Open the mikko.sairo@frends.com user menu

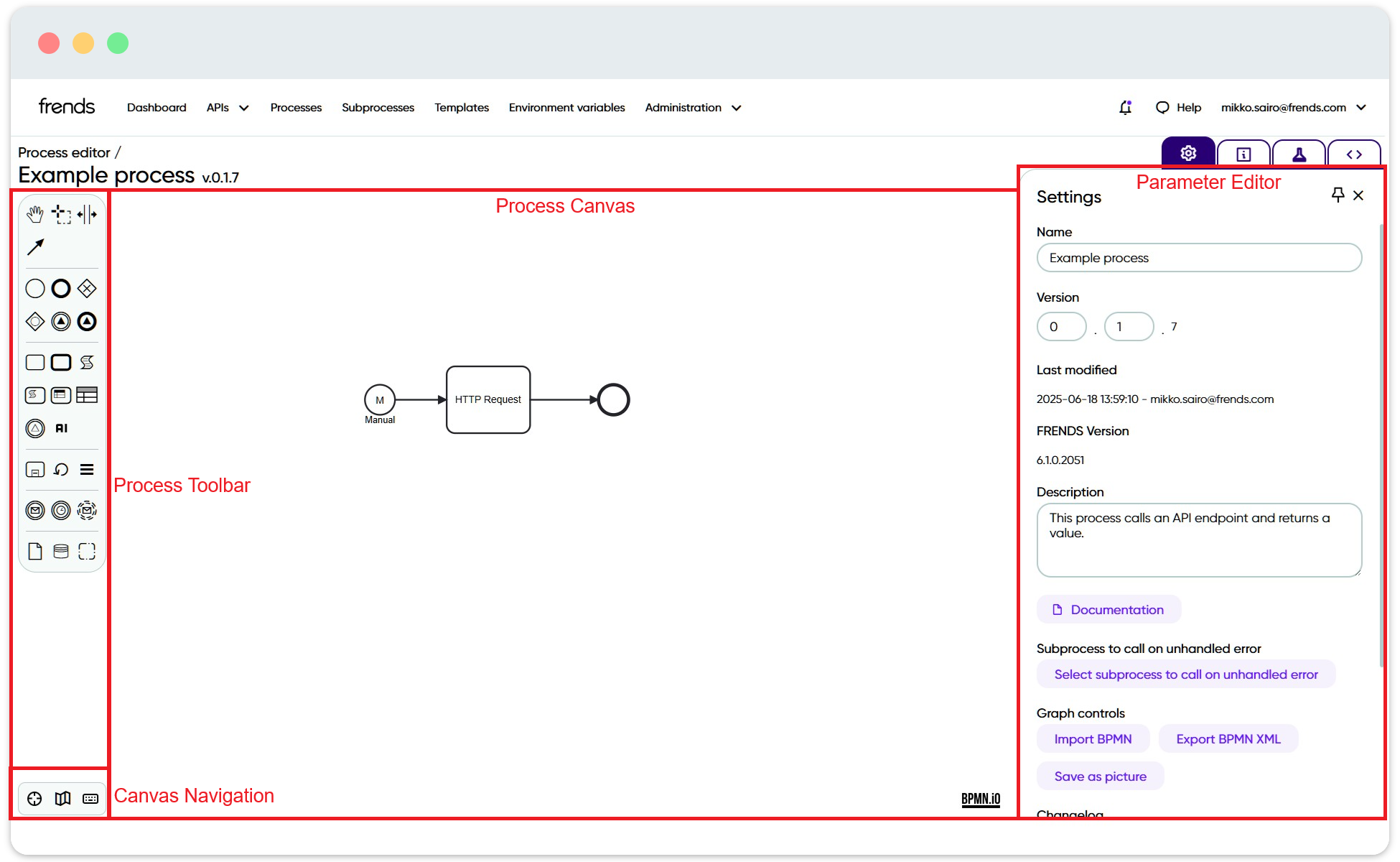(x=1293, y=107)
